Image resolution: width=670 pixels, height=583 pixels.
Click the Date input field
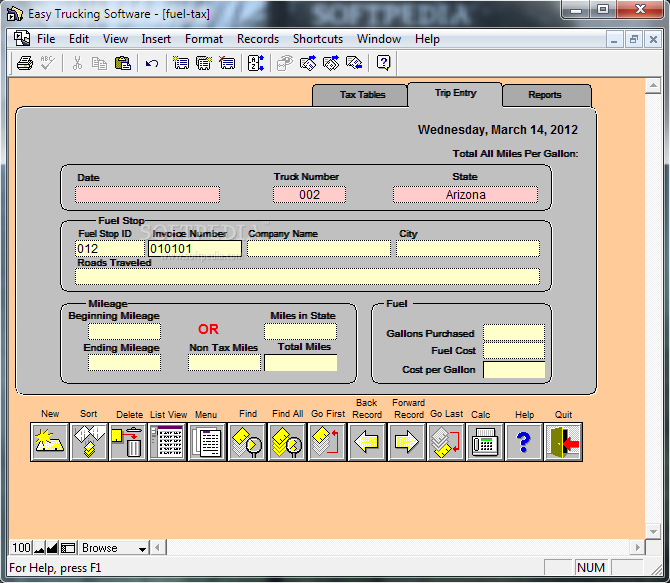147,194
